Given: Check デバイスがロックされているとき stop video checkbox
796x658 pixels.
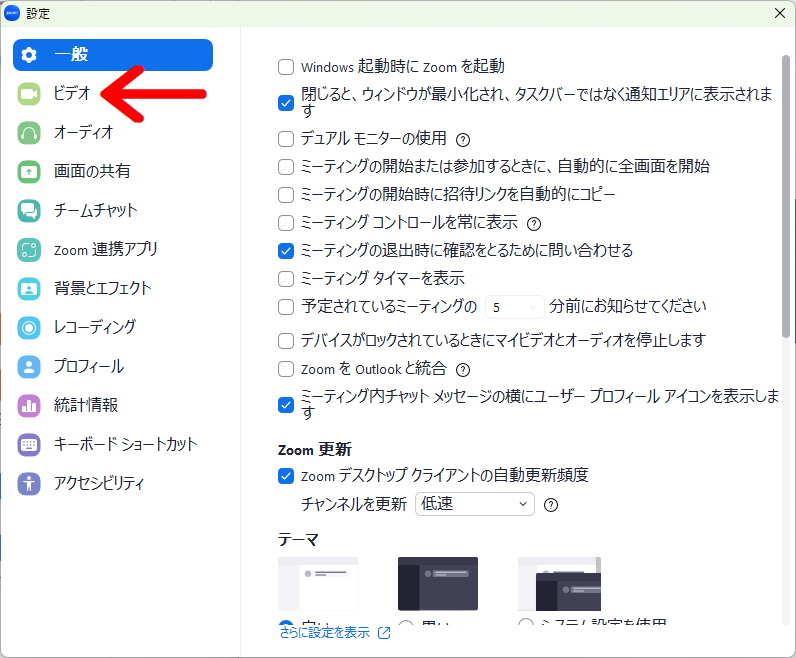Looking at the screenshot, I should point(286,341).
